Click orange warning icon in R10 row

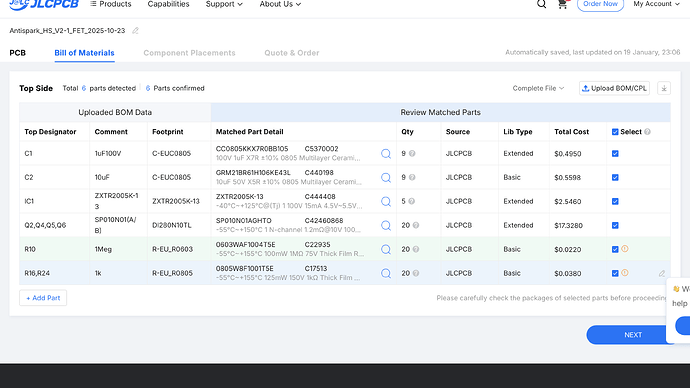point(625,249)
